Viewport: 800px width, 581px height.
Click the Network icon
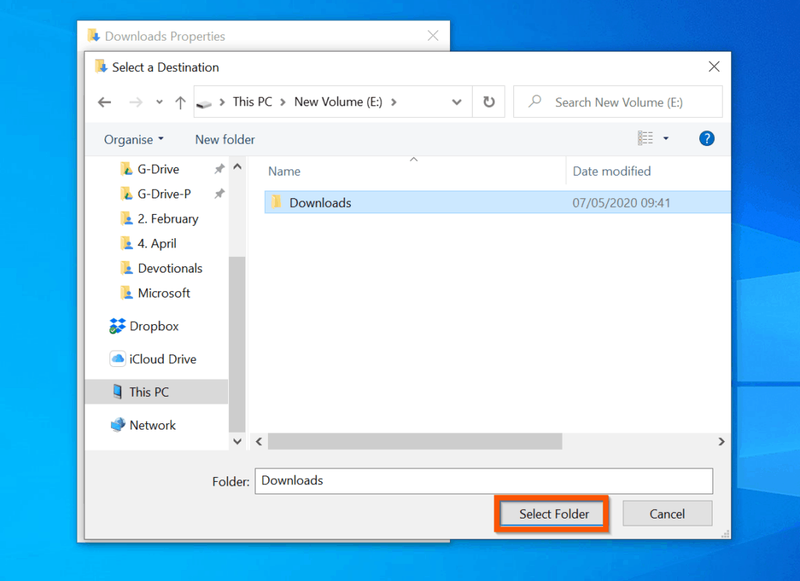[x=118, y=424]
